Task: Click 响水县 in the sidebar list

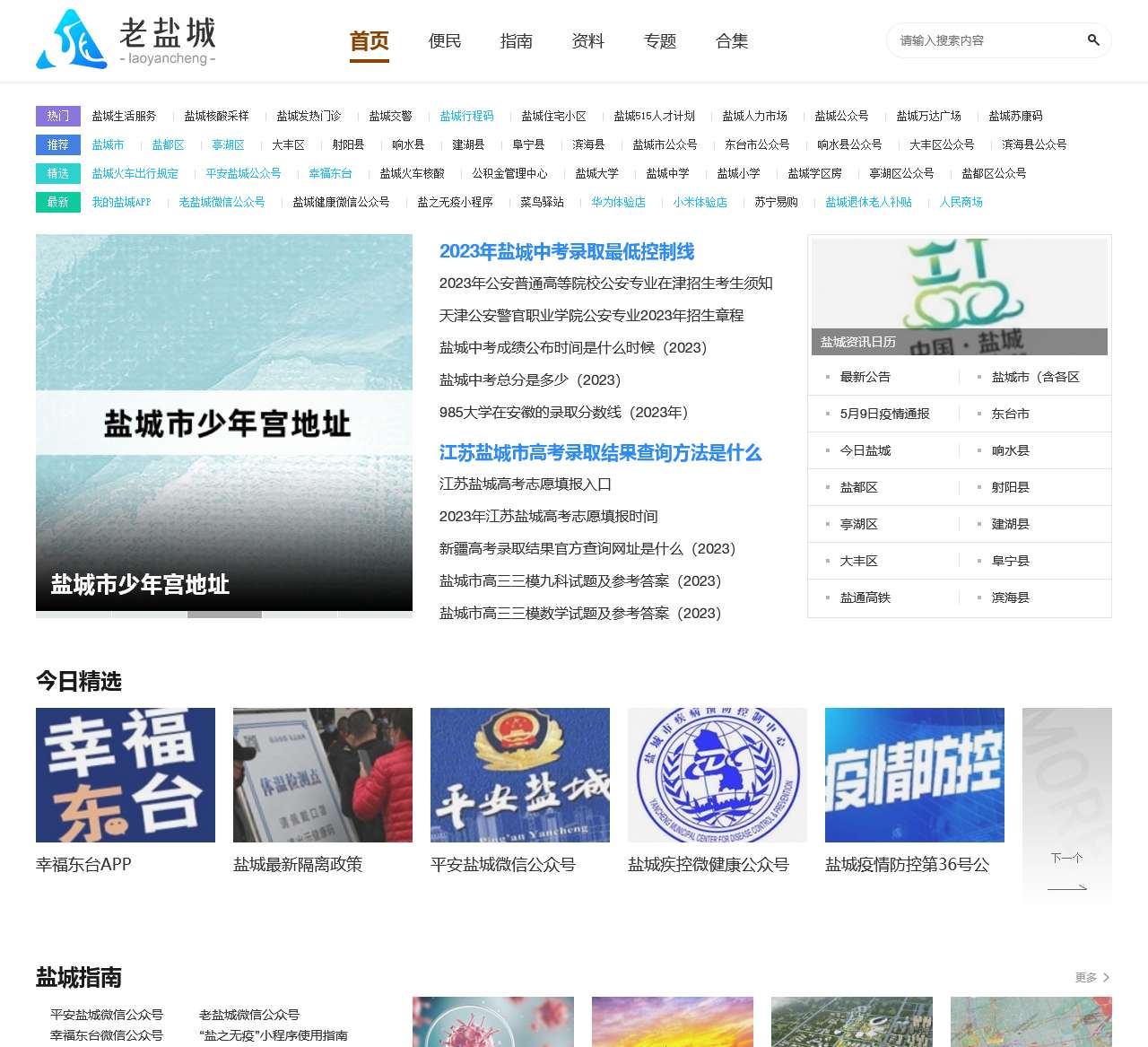Action: click(1010, 450)
